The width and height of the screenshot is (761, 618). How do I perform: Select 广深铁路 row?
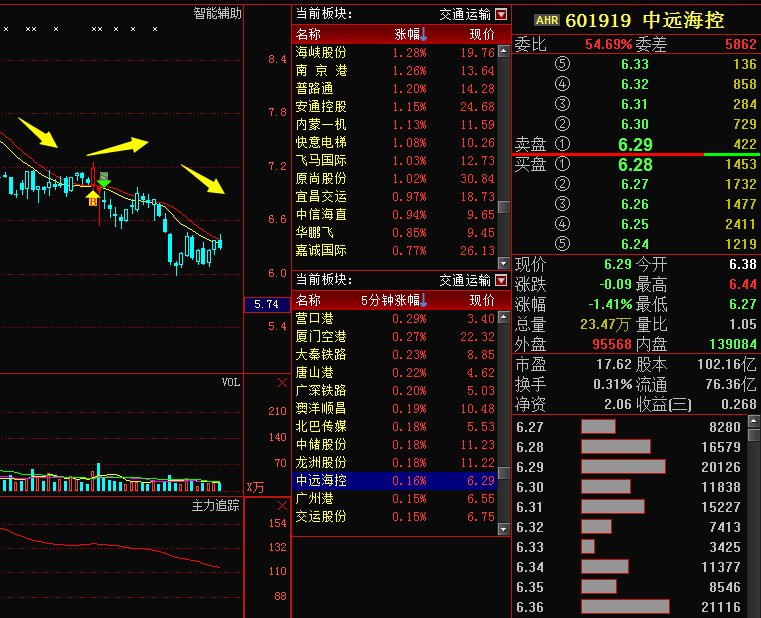(x=395, y=390)
